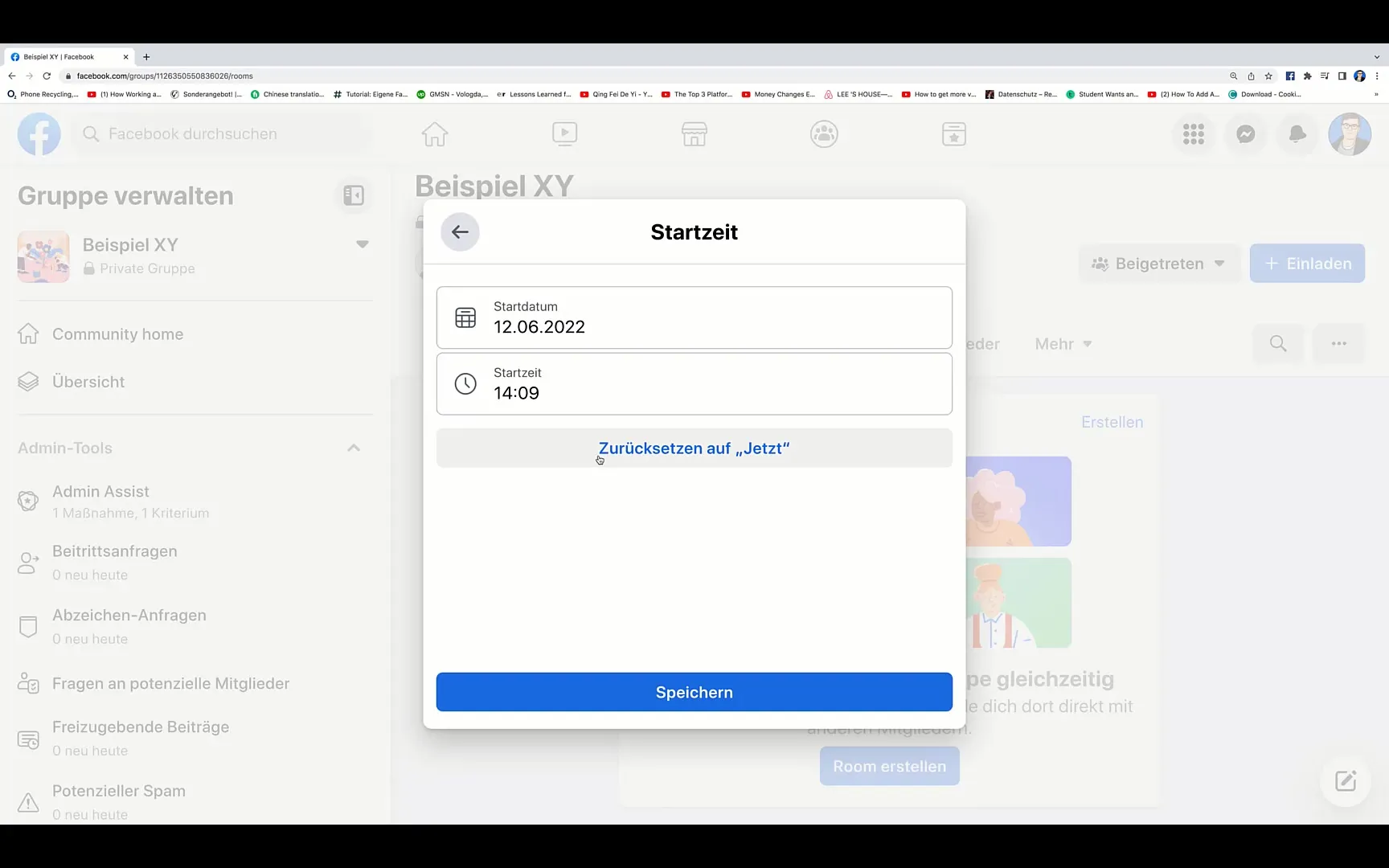Toggle the browser side panel icon
The width and height of the screenshot is (1389, 868).
click(x=1342, y=76)
